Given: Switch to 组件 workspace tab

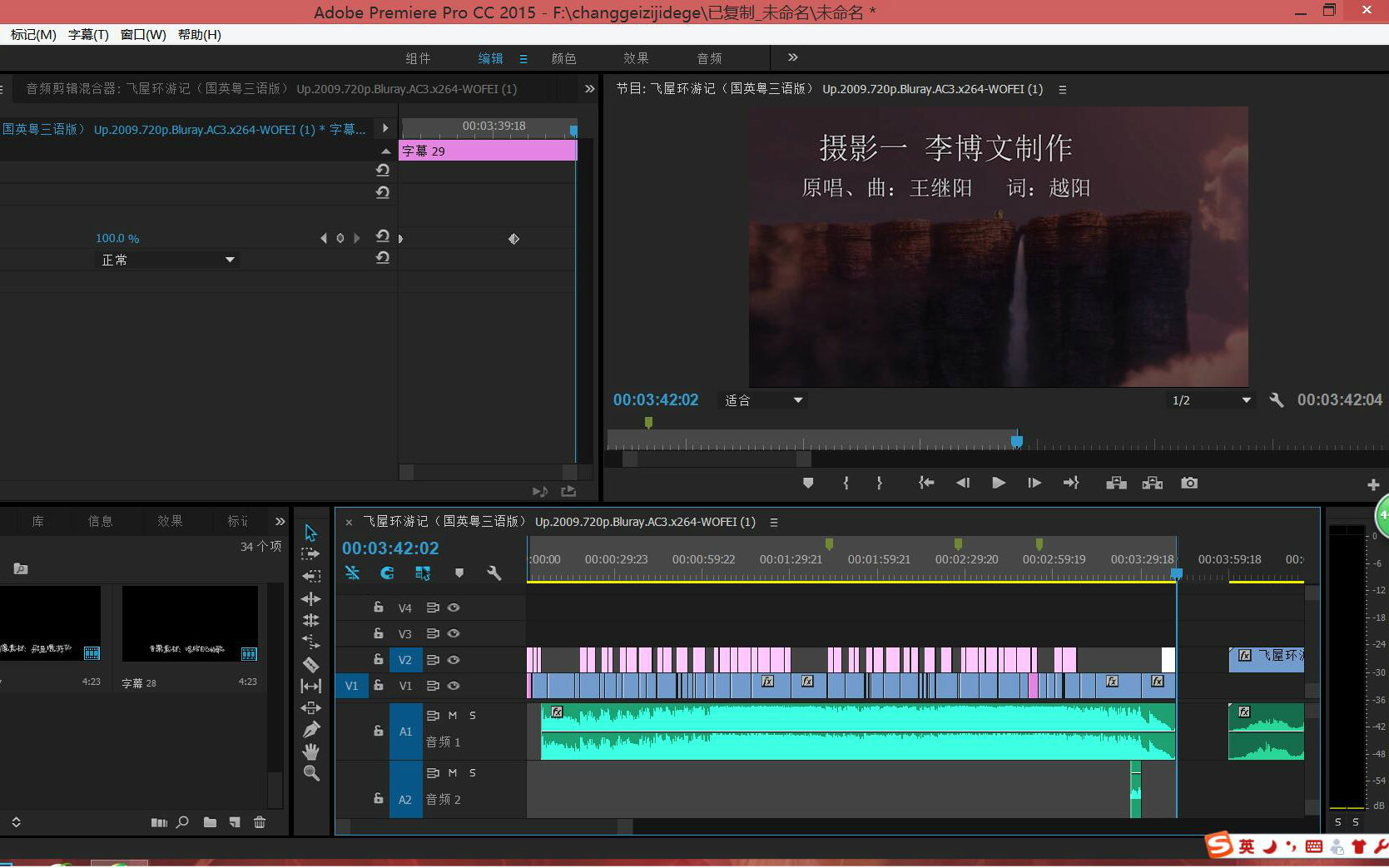Looking at the screenshot, I should click(x=418, y=58).
